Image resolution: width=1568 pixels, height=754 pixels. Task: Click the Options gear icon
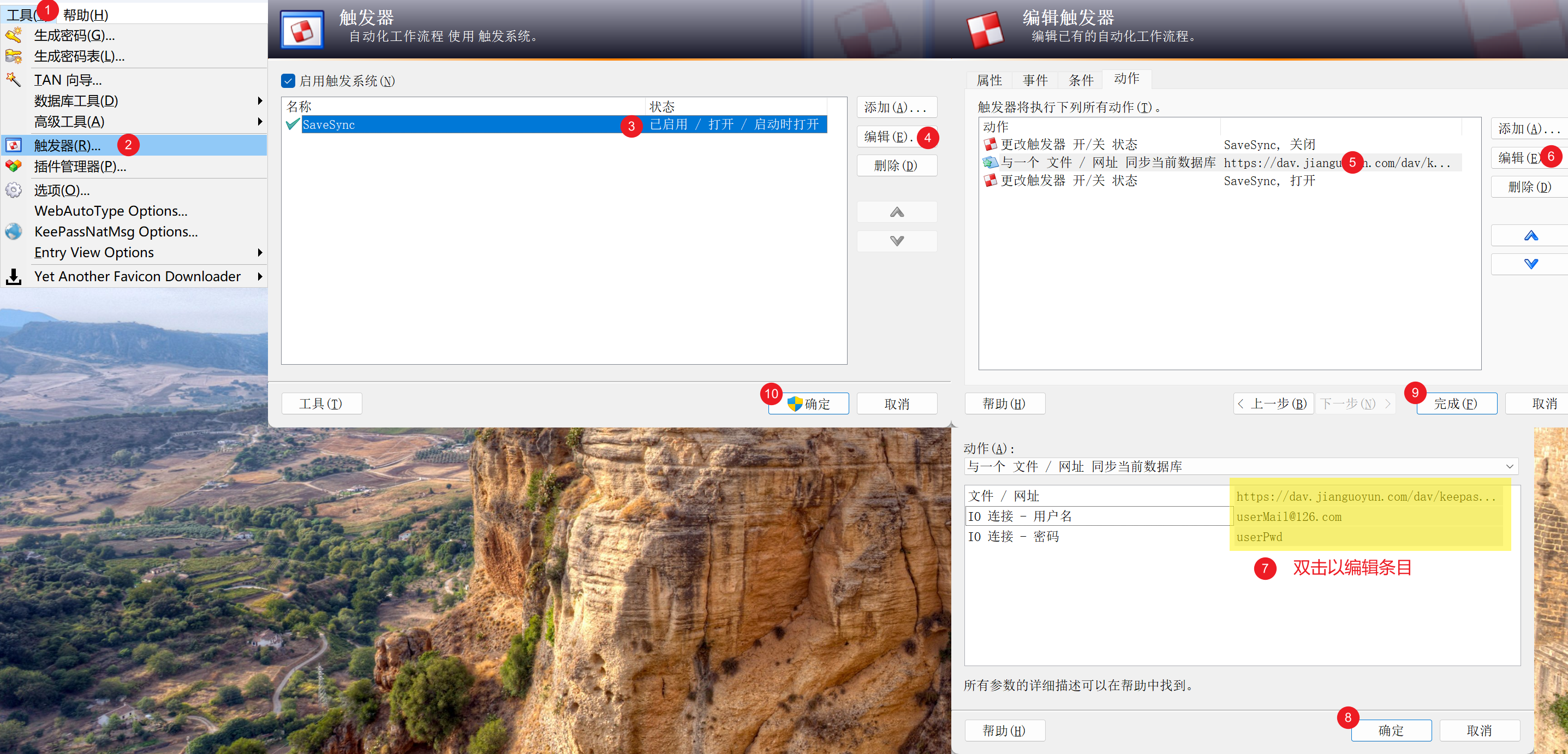[14, 190]
